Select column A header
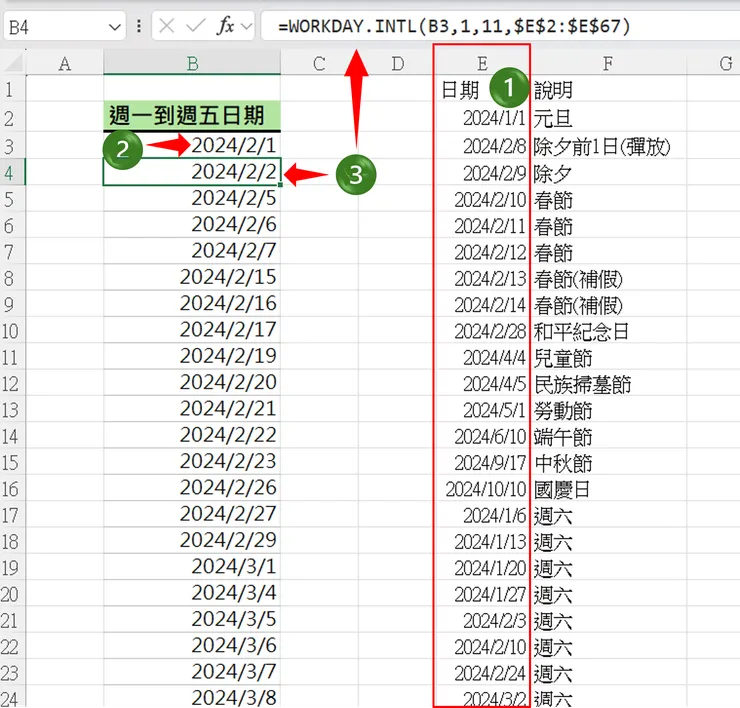This screenshot has height=708, width=740. tap(65, 63)
